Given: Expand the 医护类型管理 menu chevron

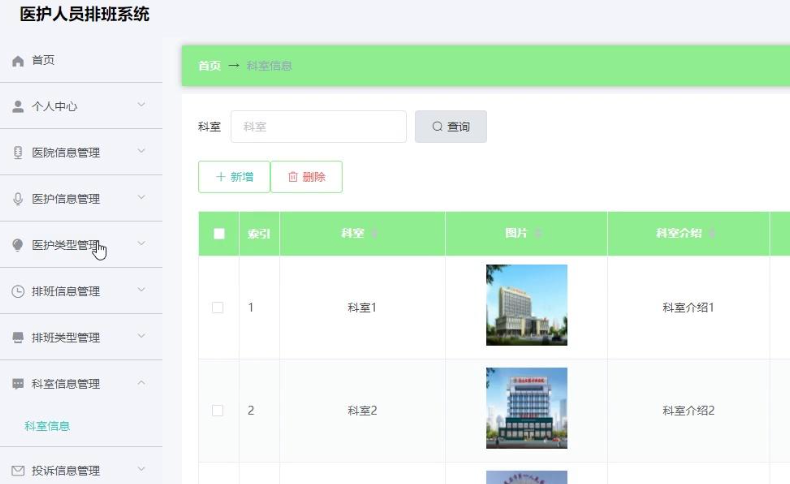Looking at the screenshot, I should (141, 244).
